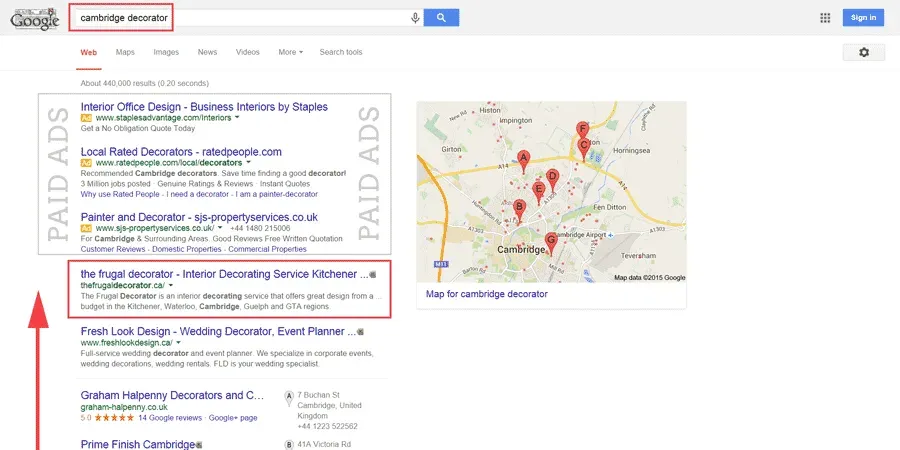Click Commercial Properties sitelink
The height and width of the screenshot is (450, 900).
267,249
